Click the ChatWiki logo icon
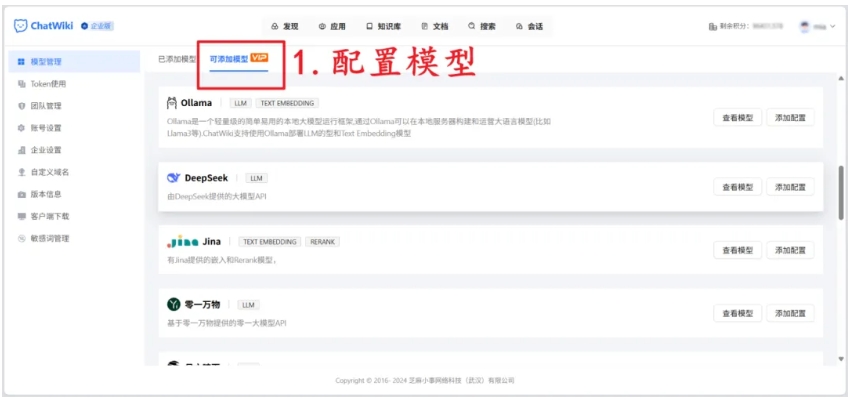 [x=20, y=26]
